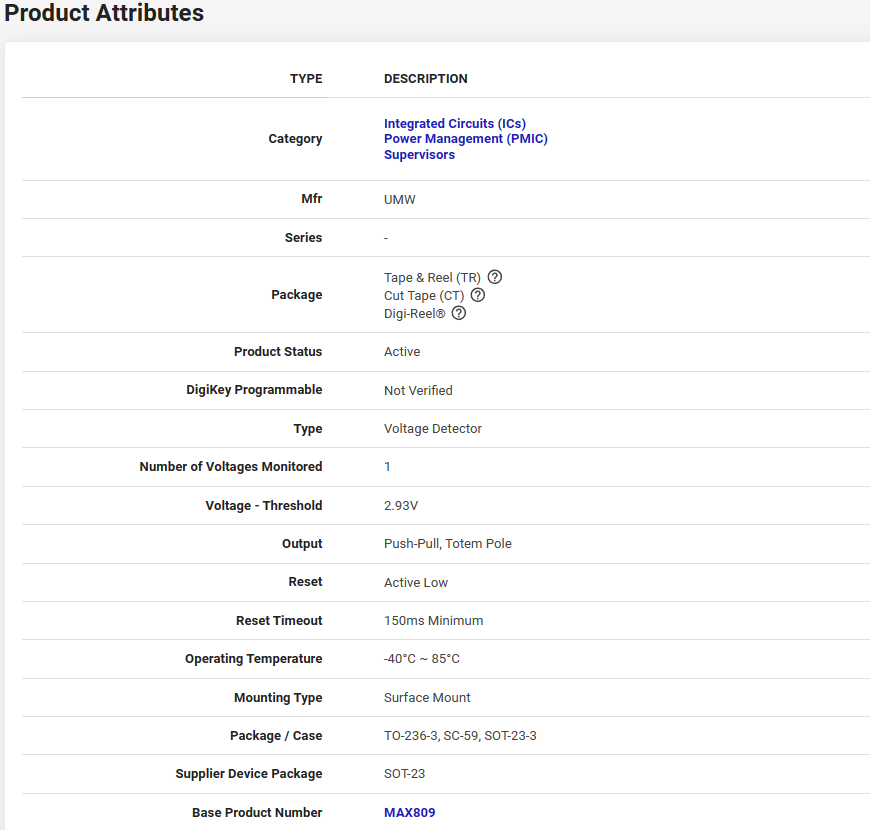Click the -40°C ~ 85°C temperature value

(x=422, y=659)
